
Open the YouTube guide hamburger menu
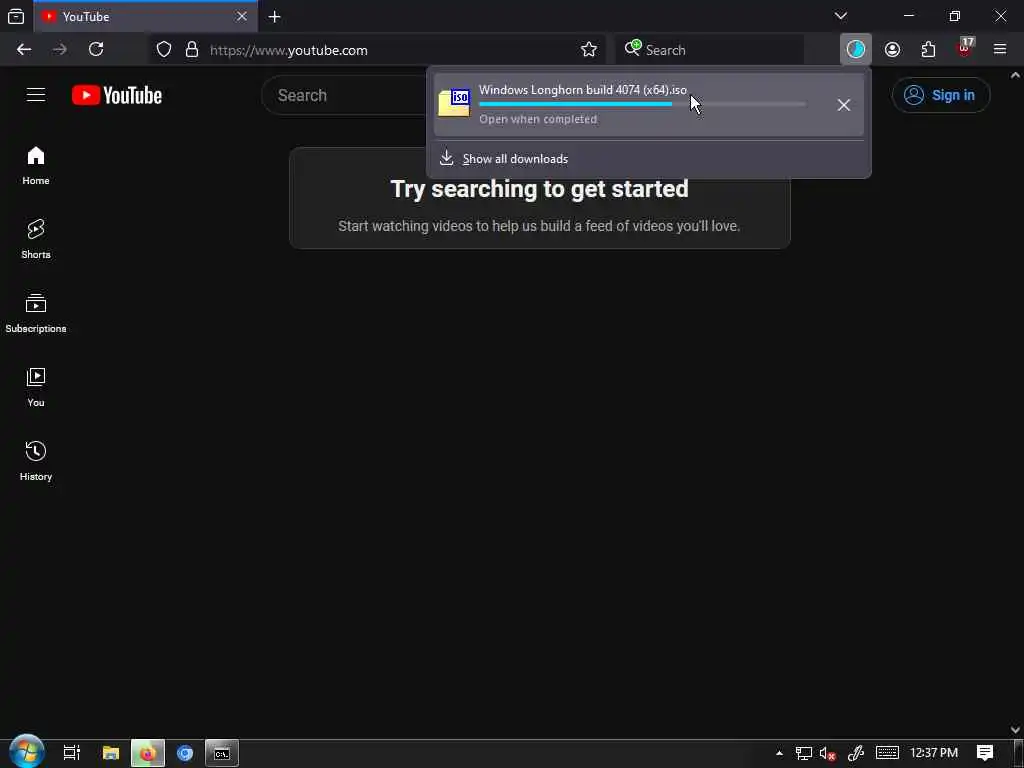tap(36, 95)
